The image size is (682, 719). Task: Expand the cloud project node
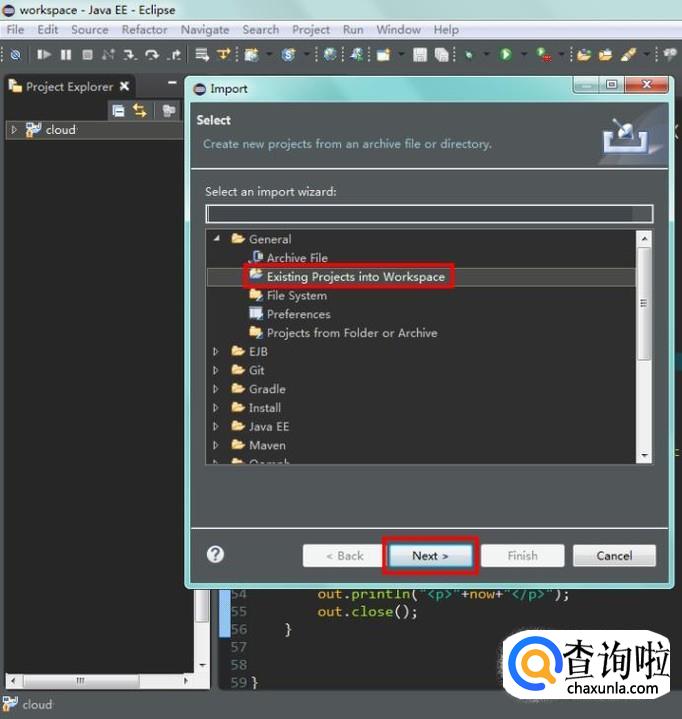(14, 130)
